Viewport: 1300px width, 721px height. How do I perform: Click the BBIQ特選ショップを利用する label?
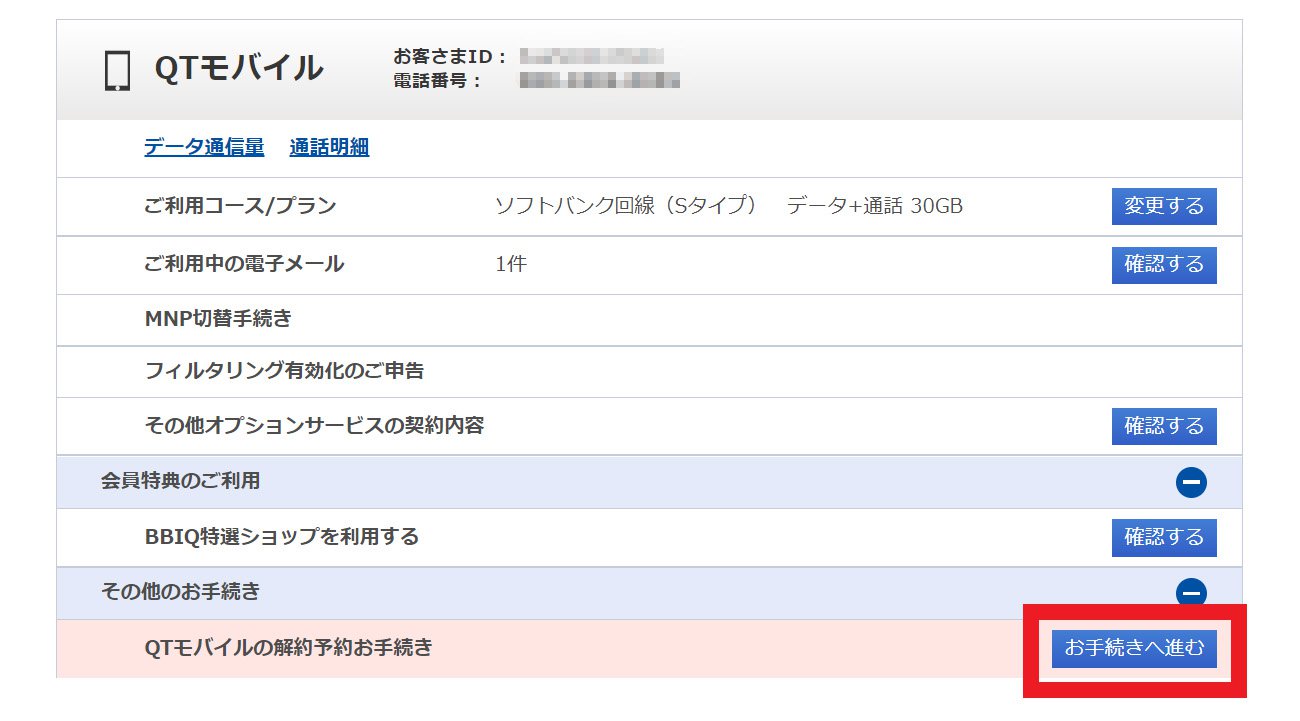tap(282, 537)
